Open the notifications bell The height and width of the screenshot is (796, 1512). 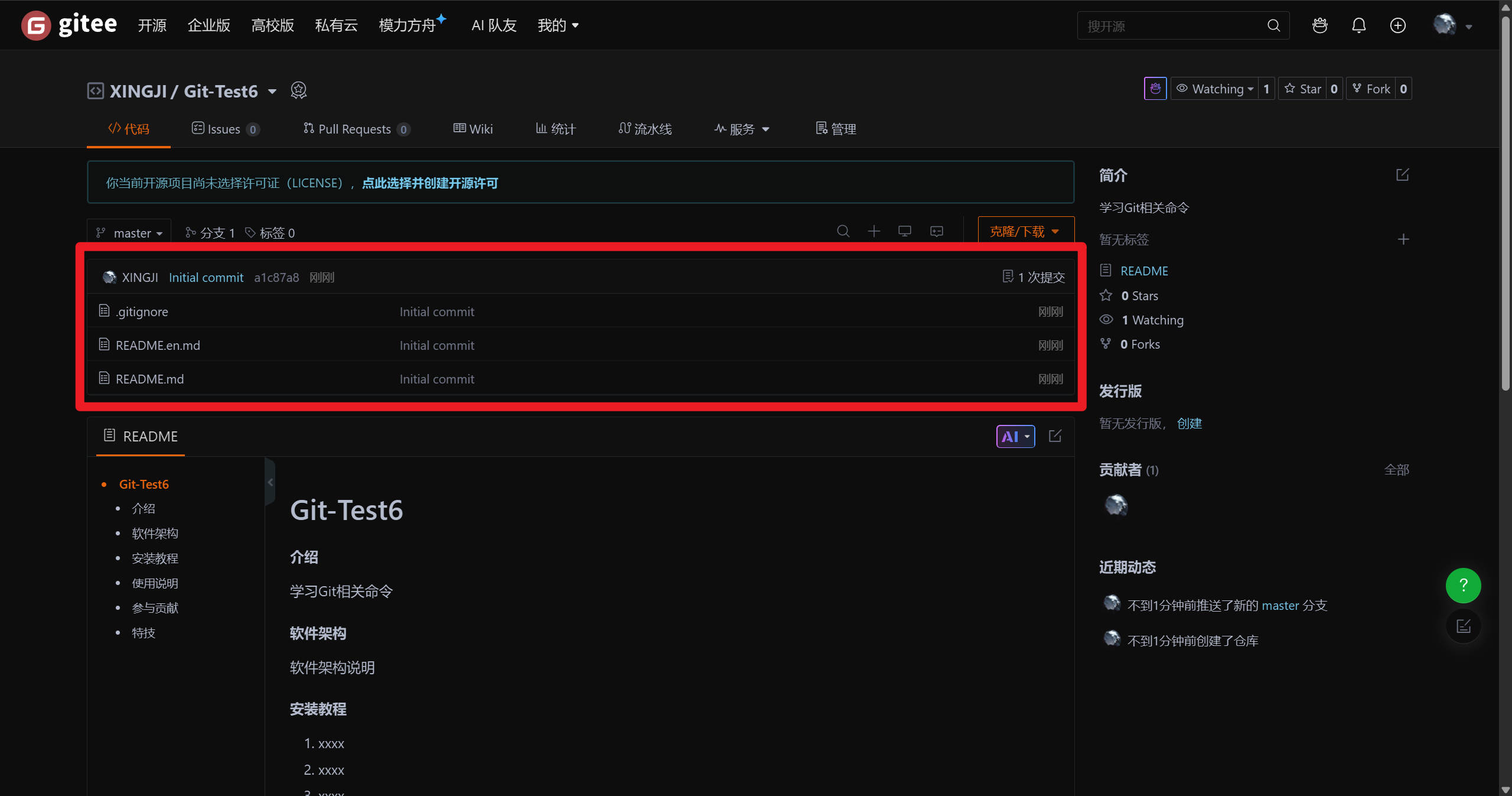click(x=1358, y=25)
